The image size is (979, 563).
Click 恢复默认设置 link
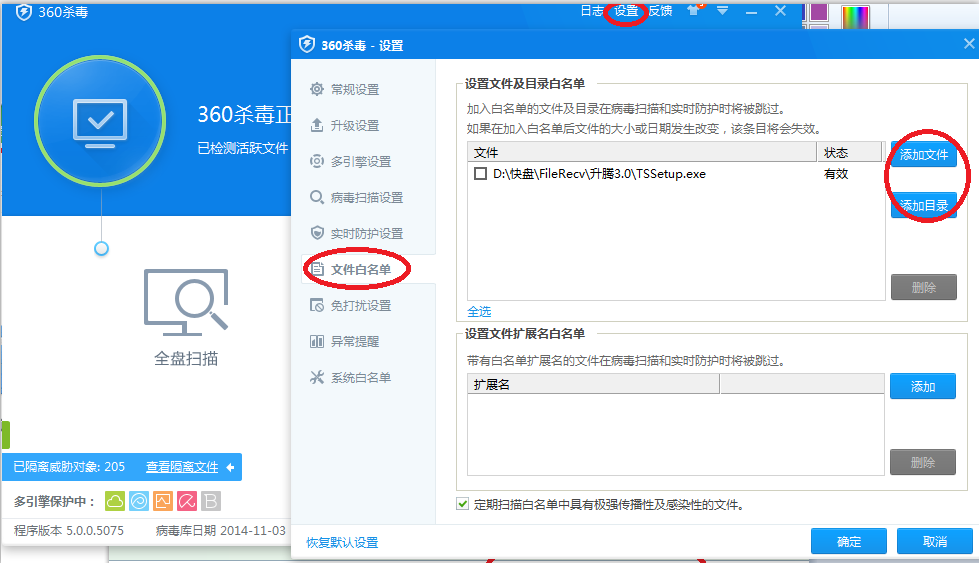tap(342, 542)
